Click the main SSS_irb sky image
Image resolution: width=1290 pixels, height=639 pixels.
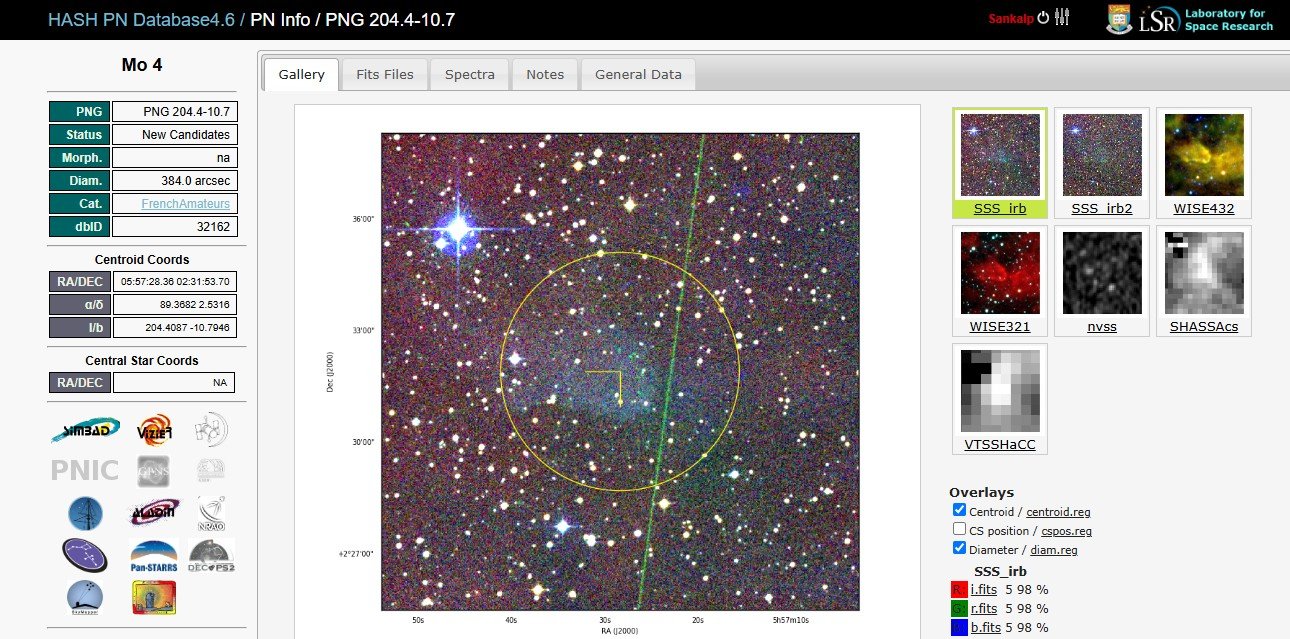pos(620,371)
